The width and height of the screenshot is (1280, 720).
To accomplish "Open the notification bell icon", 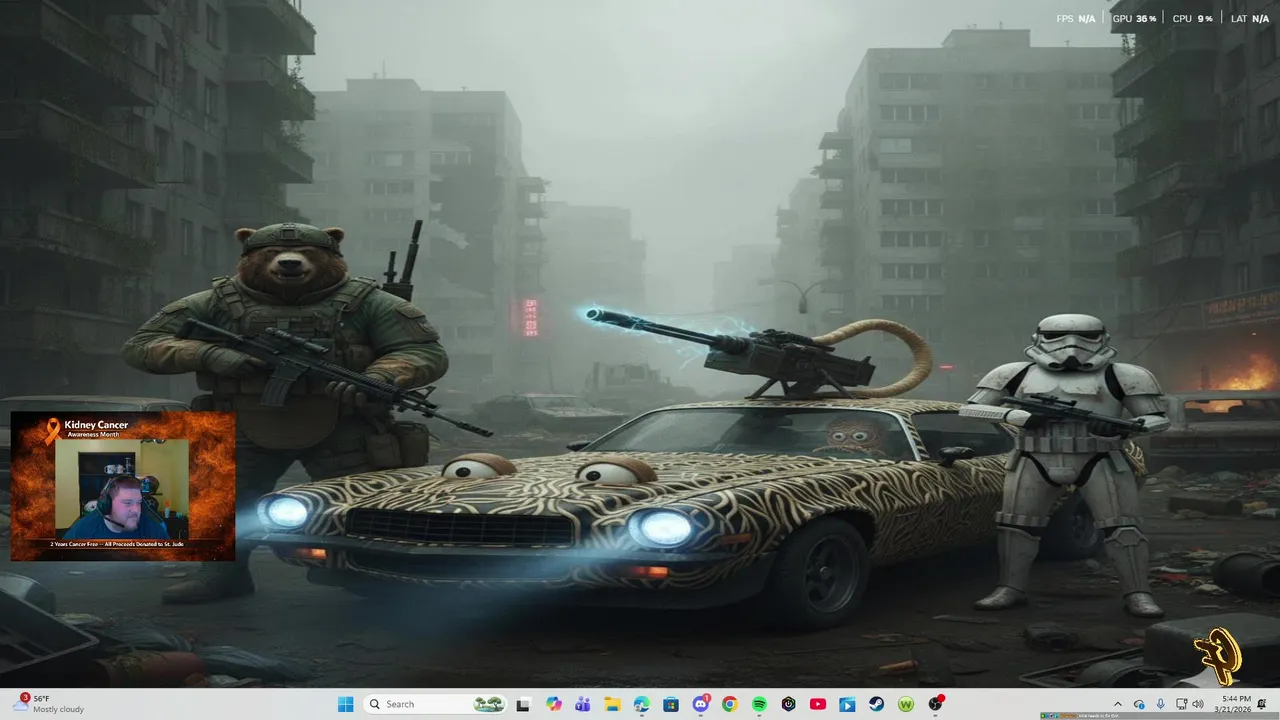I will [1263, 704].
